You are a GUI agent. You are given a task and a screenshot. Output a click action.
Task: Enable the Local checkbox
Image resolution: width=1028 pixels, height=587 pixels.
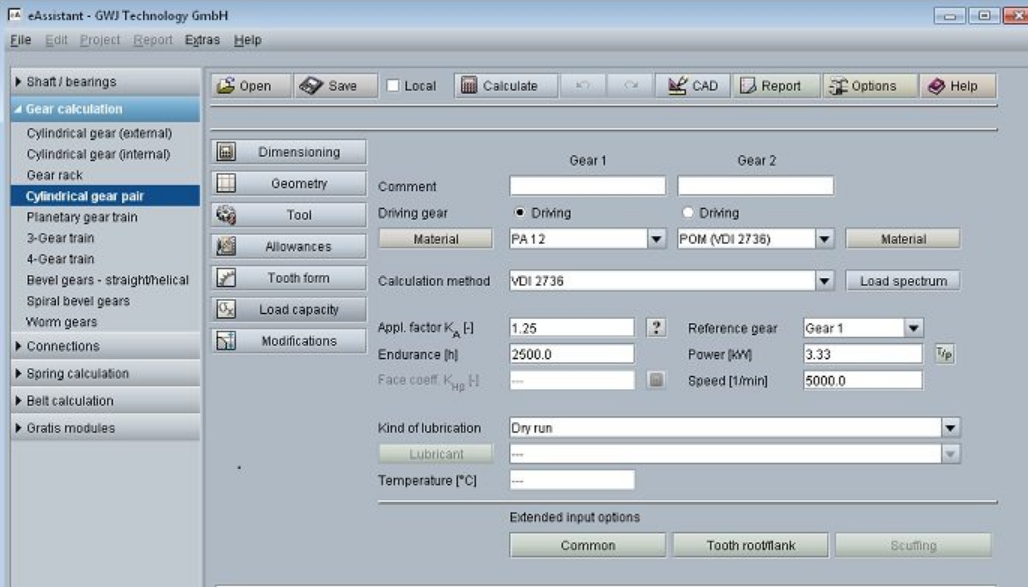[x=393, y=86]
